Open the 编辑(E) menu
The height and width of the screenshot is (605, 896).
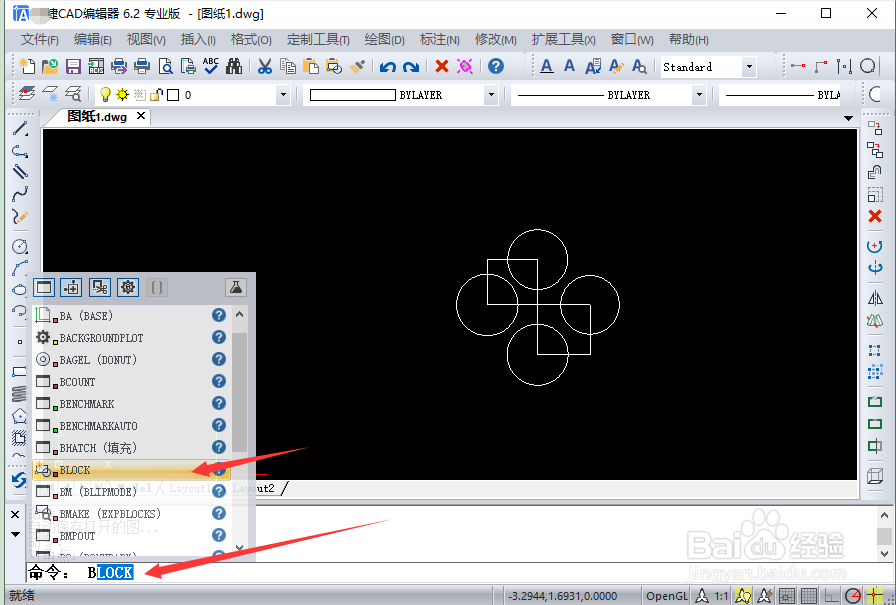tap(93, 40)
